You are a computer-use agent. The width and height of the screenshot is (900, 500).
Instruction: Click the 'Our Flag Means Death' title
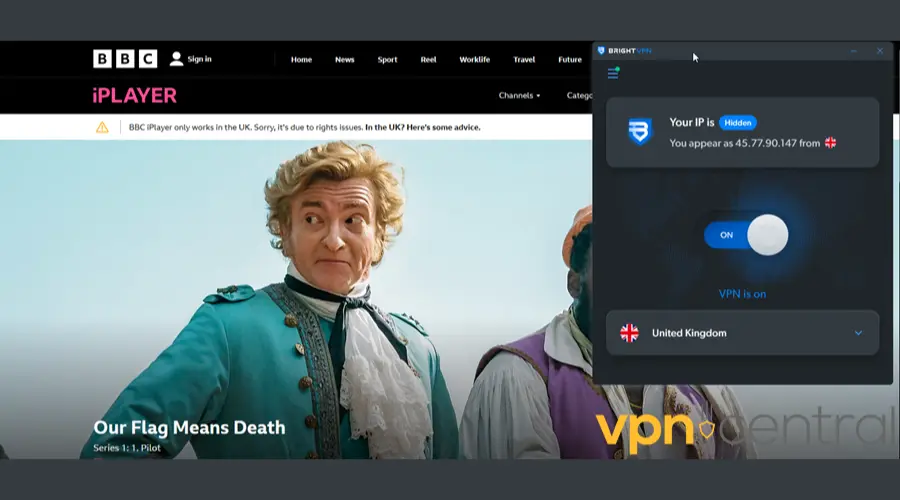(189, 428)
